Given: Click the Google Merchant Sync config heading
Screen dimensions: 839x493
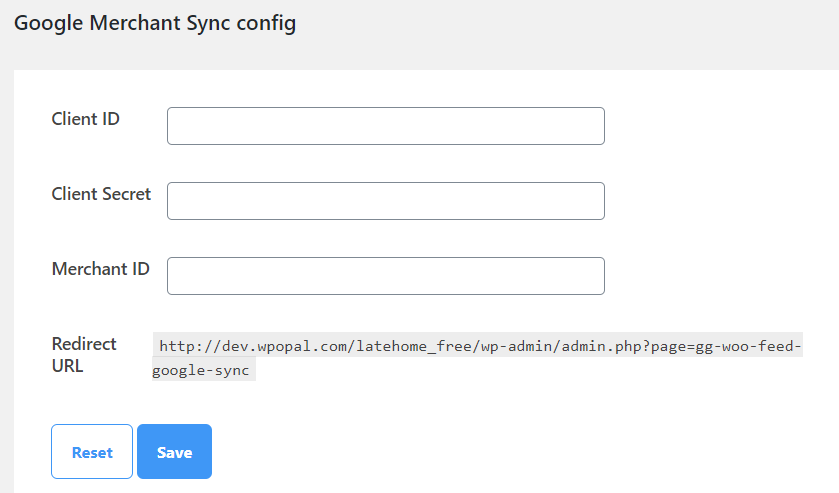Looking at the screenshot, I should [155, 24].
